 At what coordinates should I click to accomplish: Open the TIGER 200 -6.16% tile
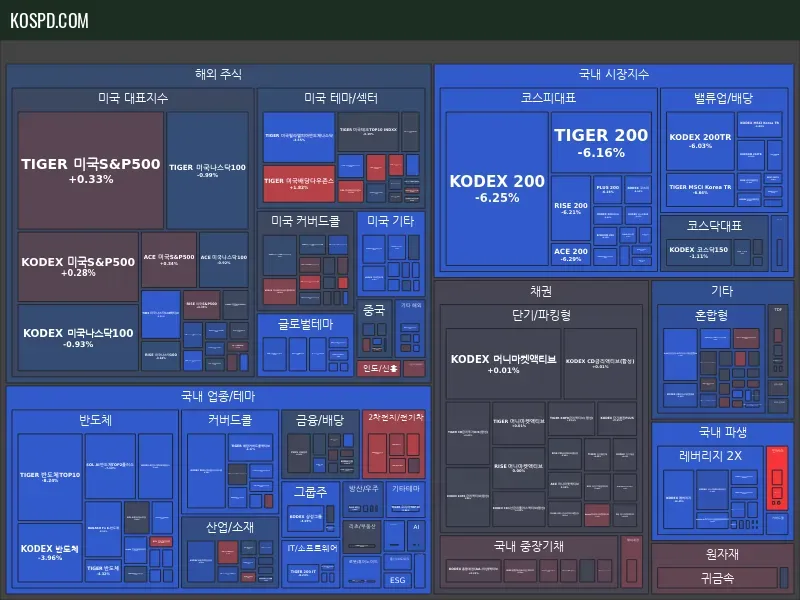tap(601, 142)
